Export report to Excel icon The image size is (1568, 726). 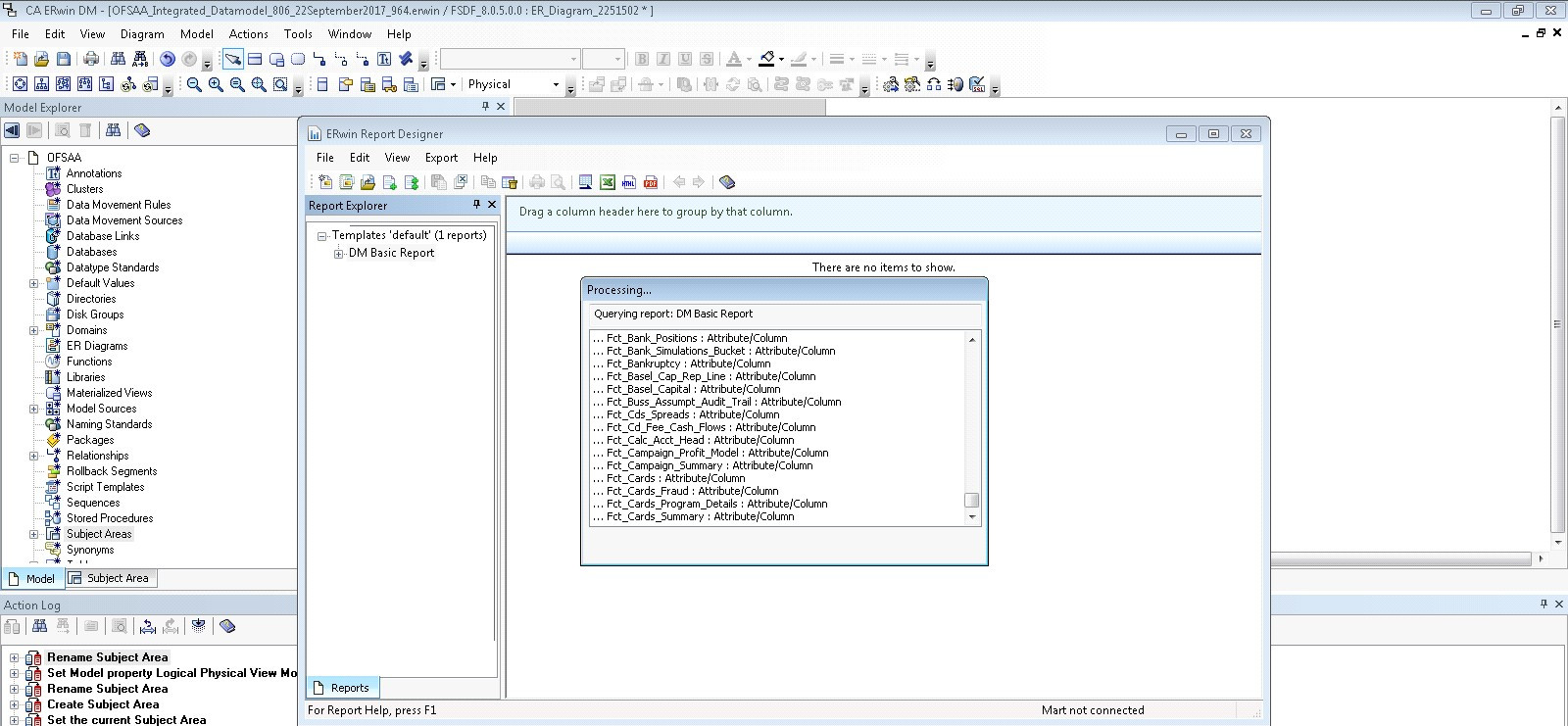click(x=608, y=182)
